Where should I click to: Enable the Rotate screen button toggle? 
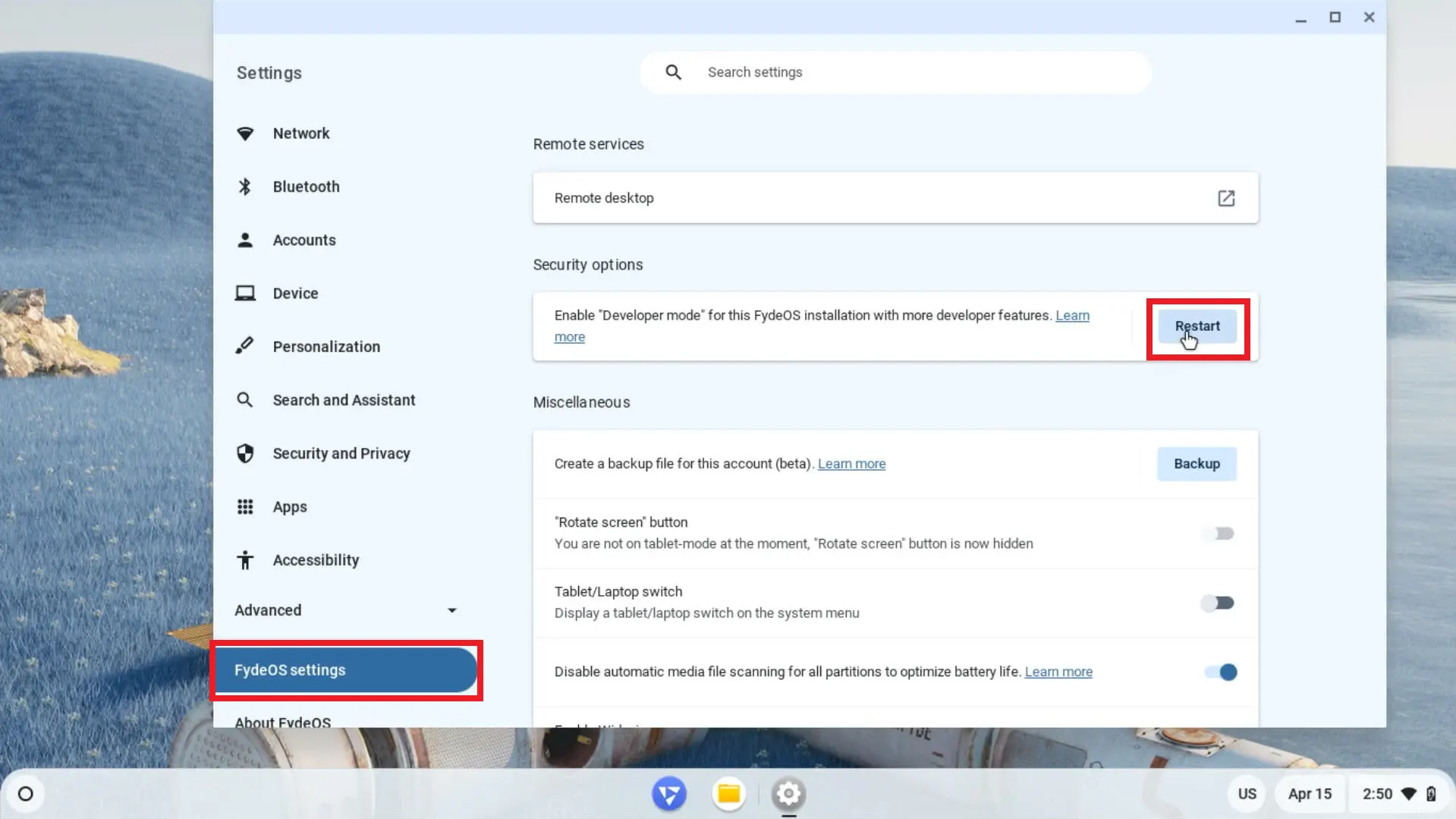tap(1219, 533)
